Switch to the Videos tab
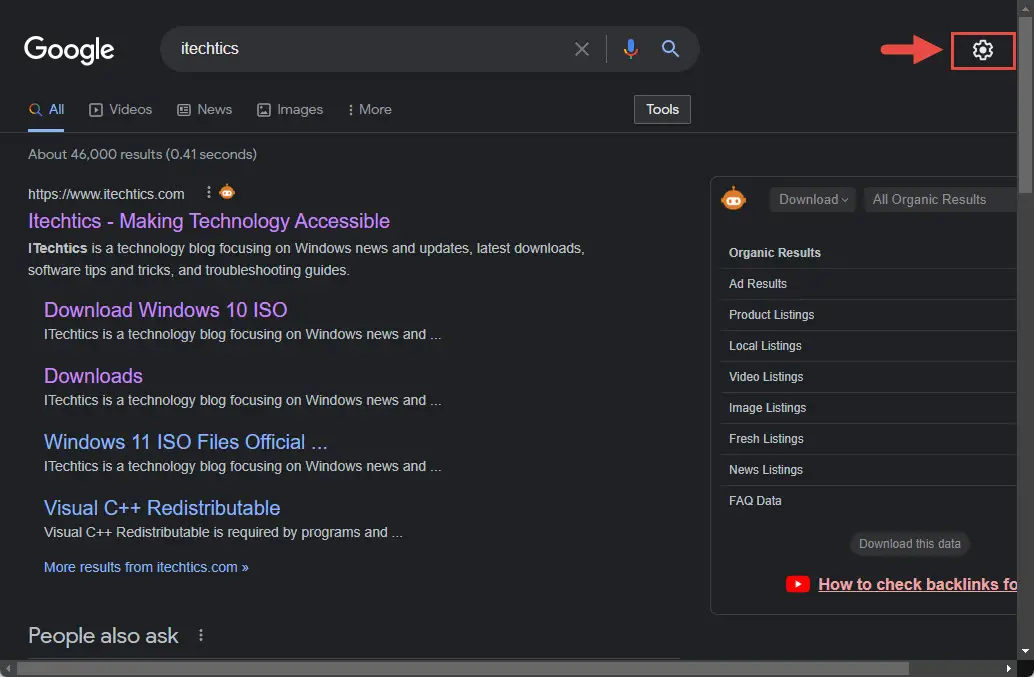1034x677 pixels. pos(121,109)
